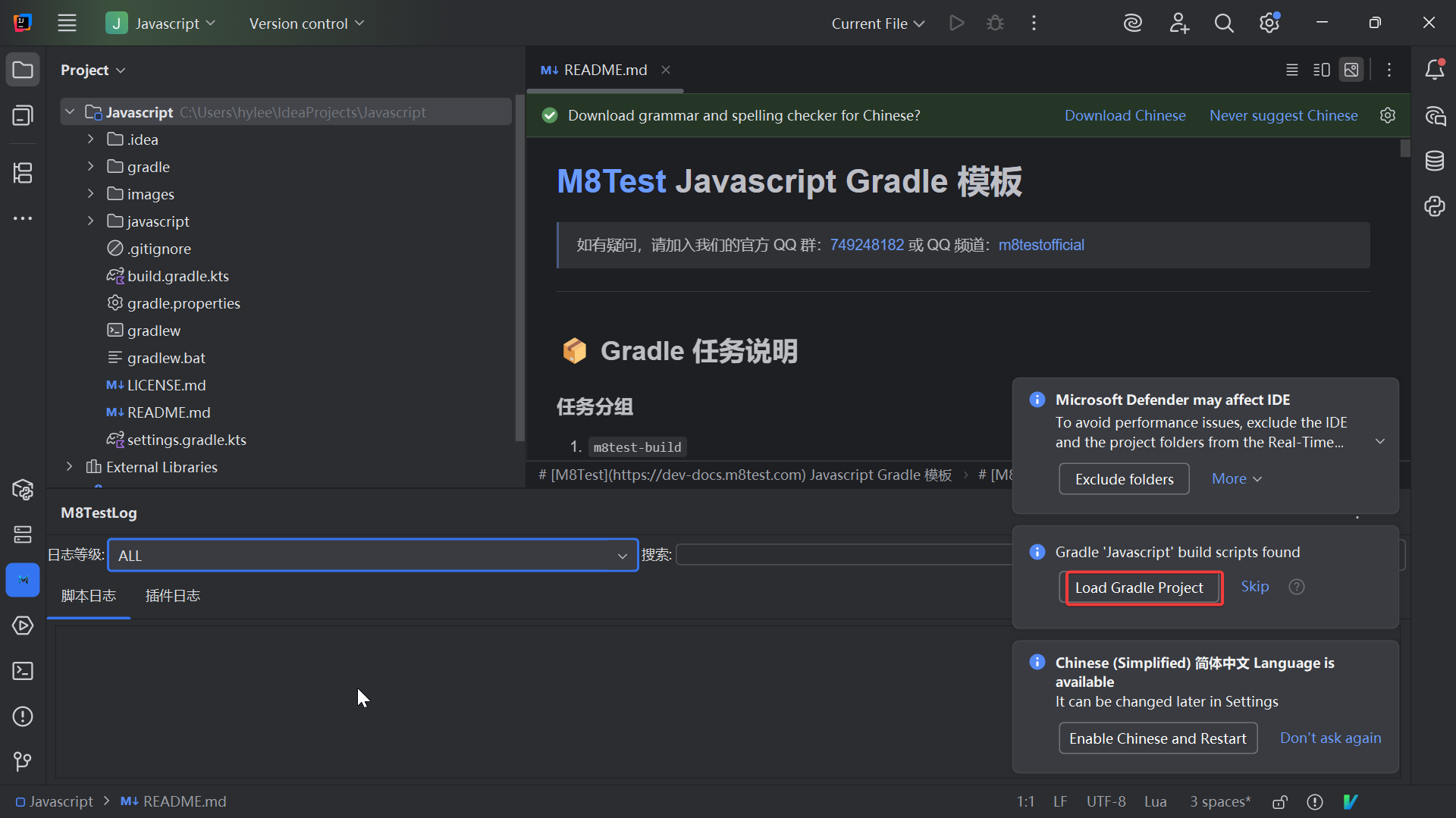Expand the javascript folder
Viewport: 1456px width, 818px height.
(x=90, y=221)
